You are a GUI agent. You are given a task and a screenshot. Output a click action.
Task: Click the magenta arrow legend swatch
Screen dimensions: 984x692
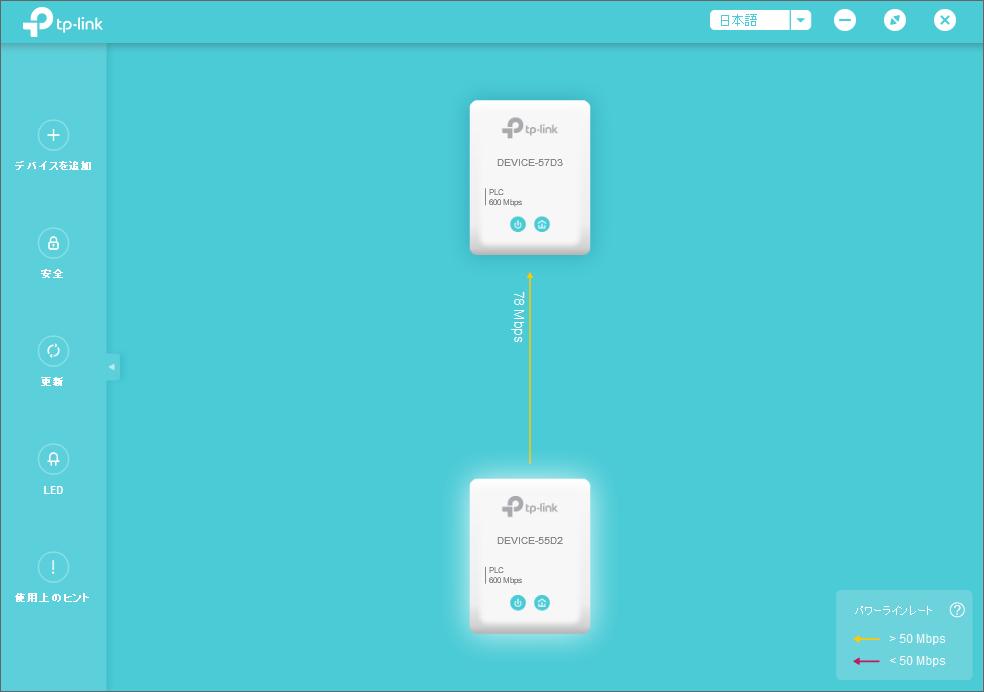867,661
